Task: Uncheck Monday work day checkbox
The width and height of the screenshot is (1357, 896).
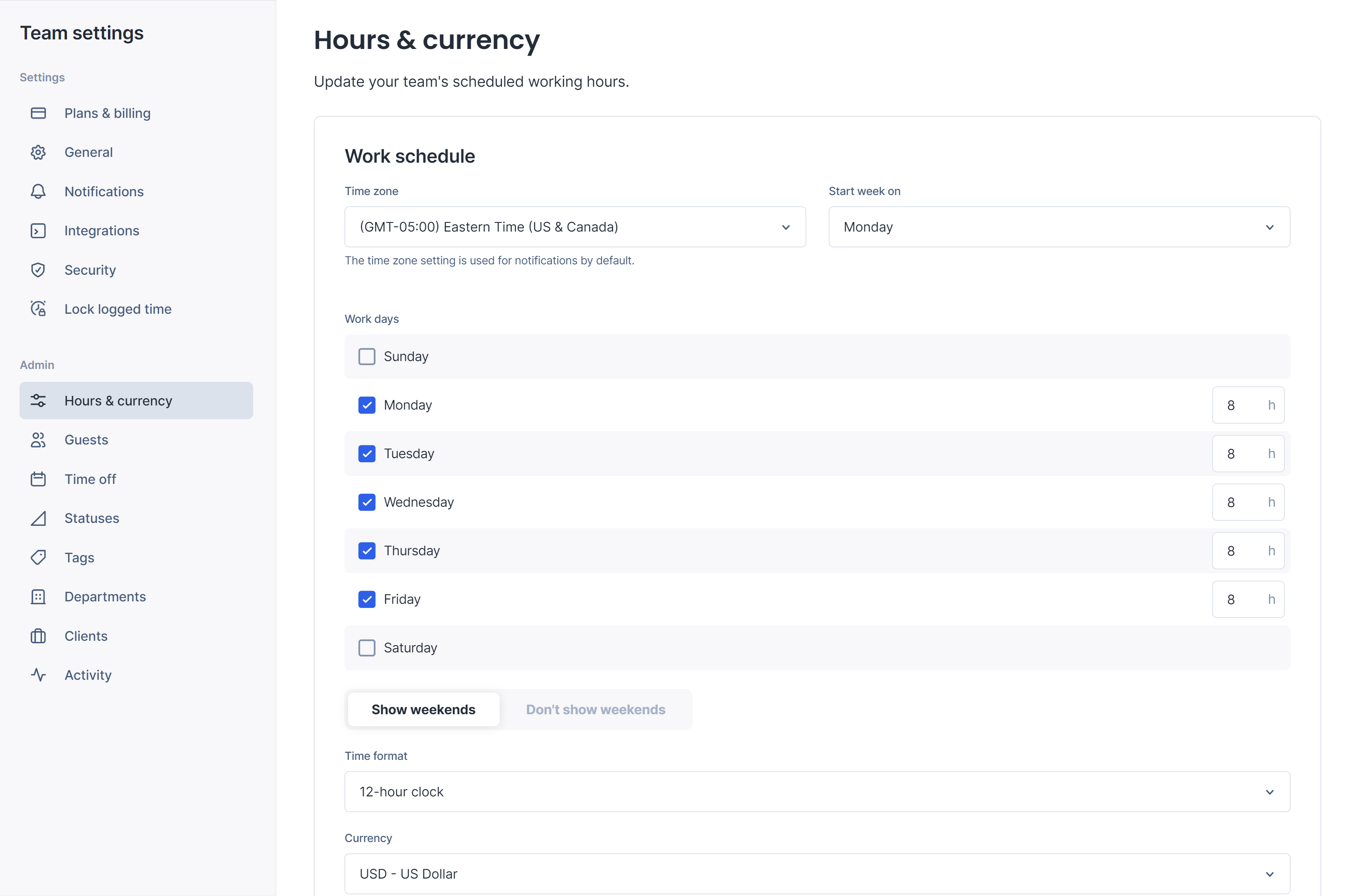Action: tap(367, 405)
